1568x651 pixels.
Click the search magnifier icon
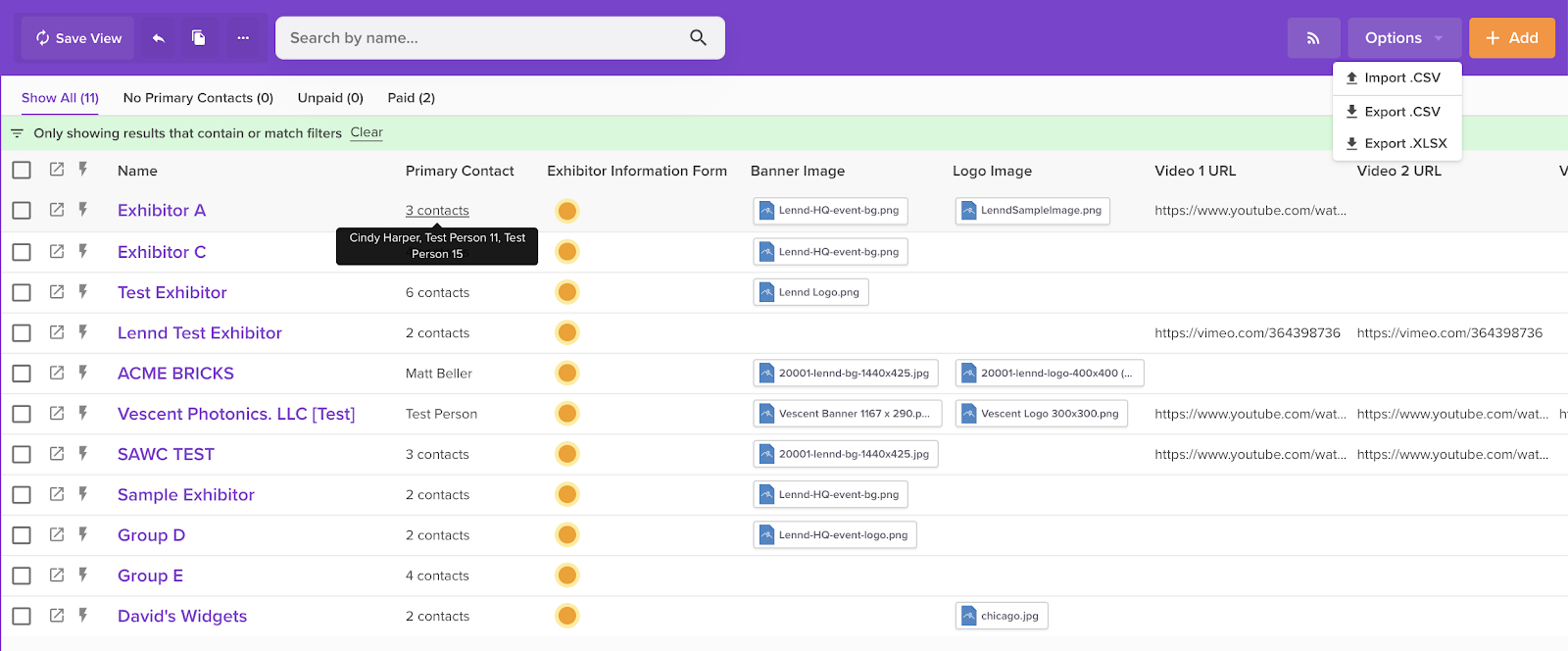(698, 38)
